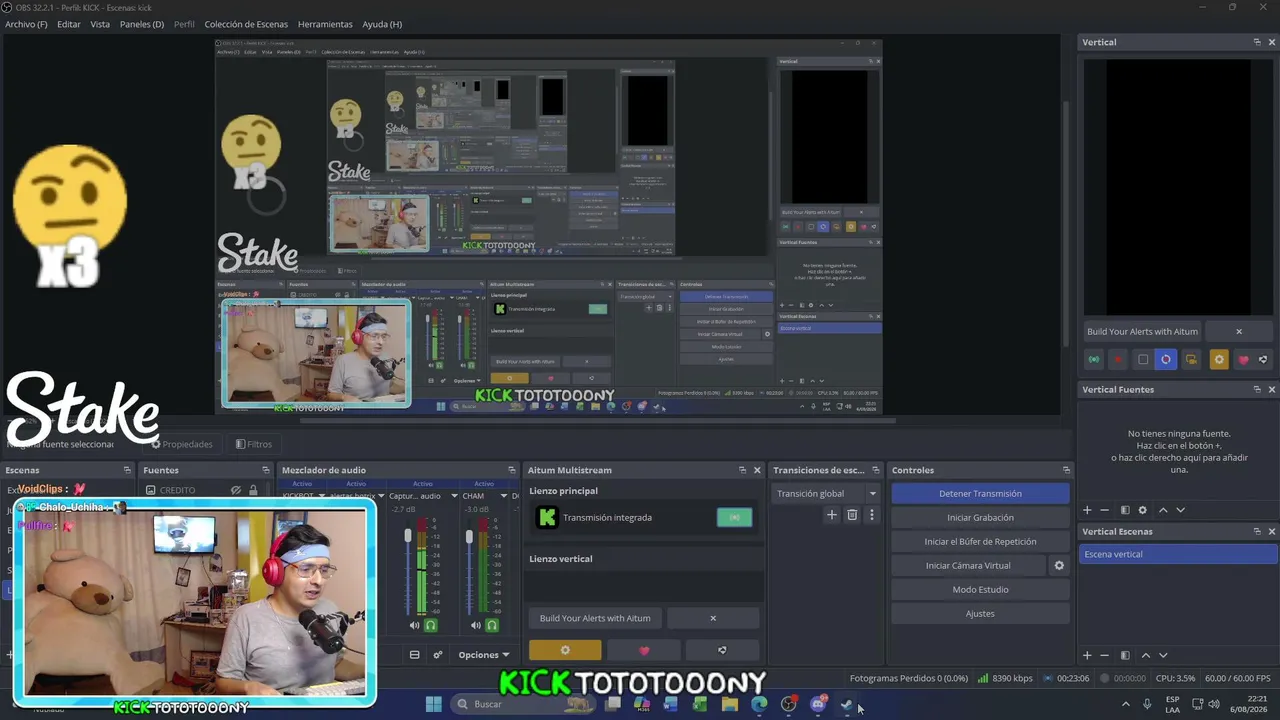Viewport: 1280px width, 720px height.
Task: Dismiss the Build Your Alerts banner in Multistream
Action: coord(713,618)
